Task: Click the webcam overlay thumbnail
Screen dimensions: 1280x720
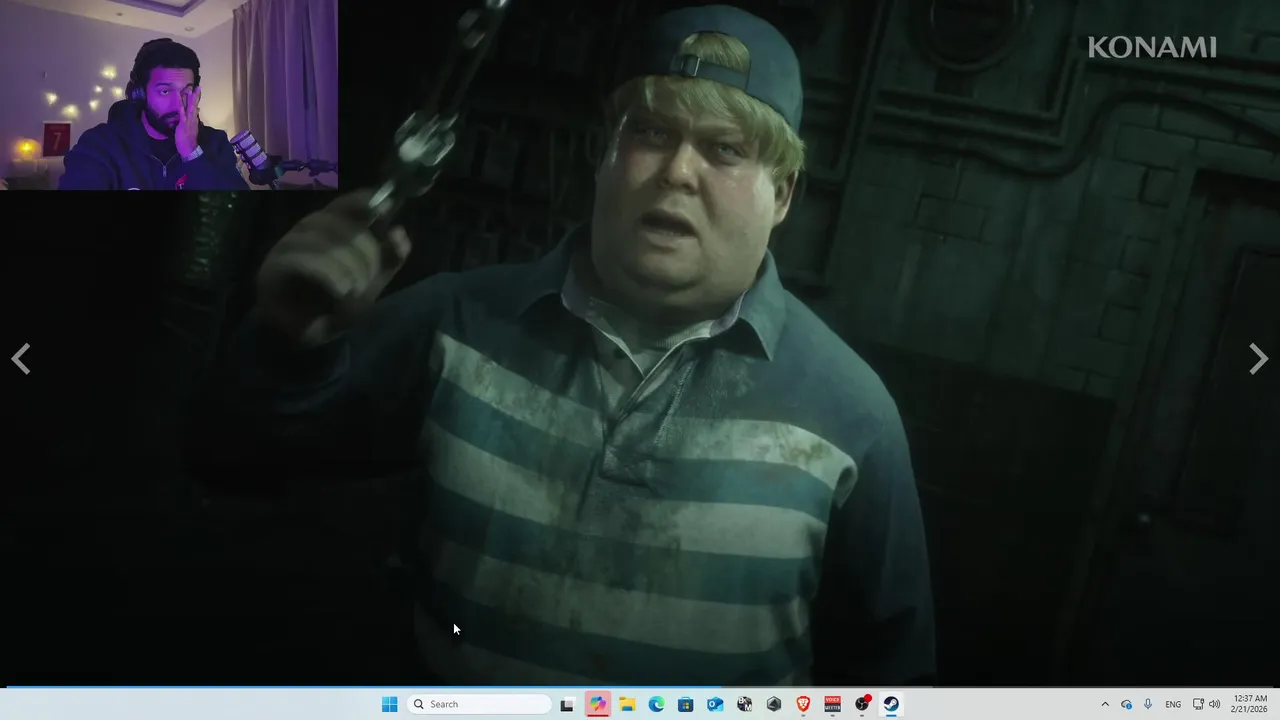Action: (x=169, y=95)
